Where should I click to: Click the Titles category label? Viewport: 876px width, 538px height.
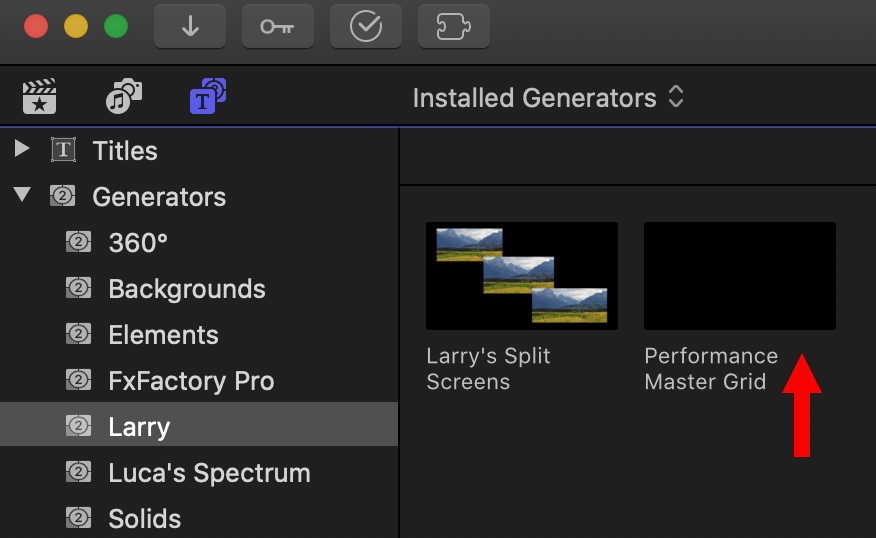pyautogui.click(x=125, y=151)
